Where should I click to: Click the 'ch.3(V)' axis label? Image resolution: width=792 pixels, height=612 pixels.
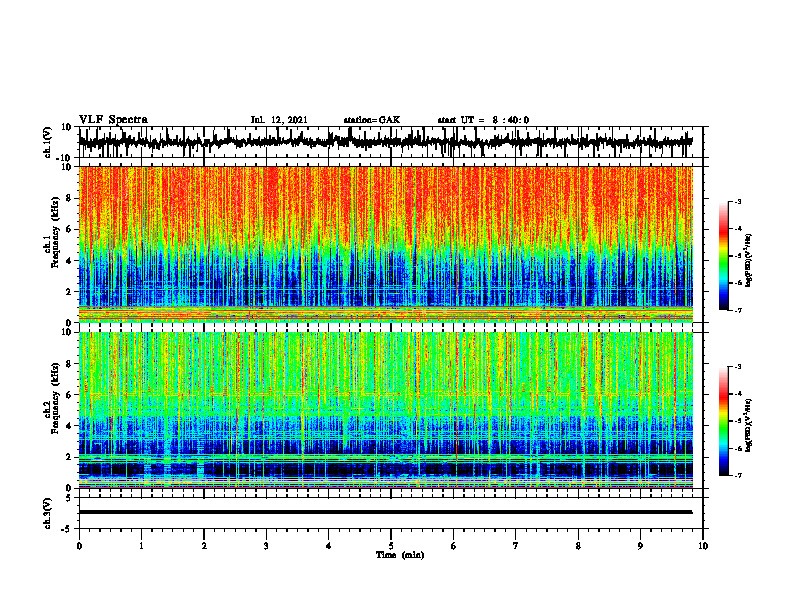(x=48, y=513)
